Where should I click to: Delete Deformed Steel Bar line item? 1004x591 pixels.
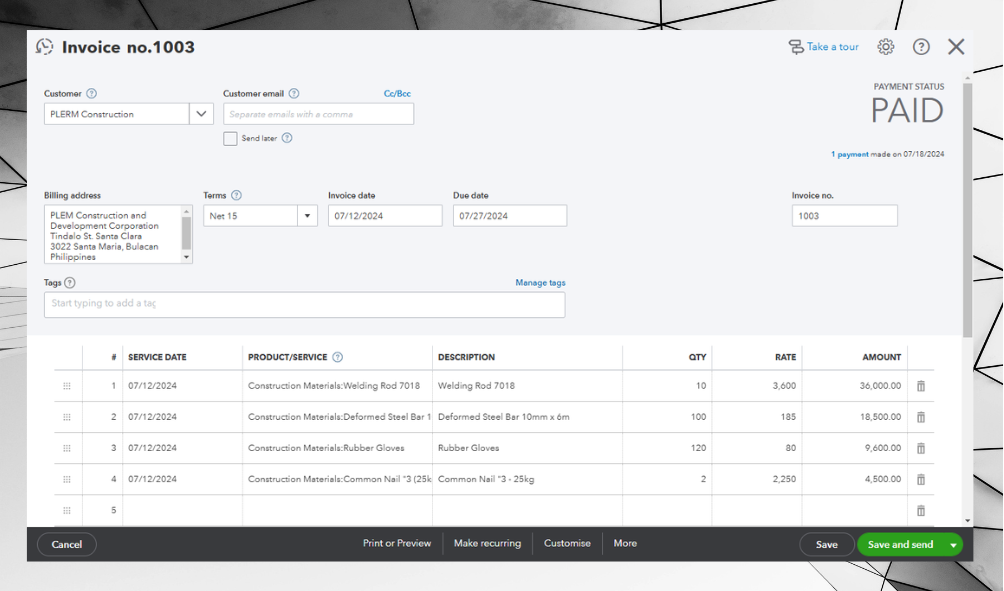click(921, 417)
